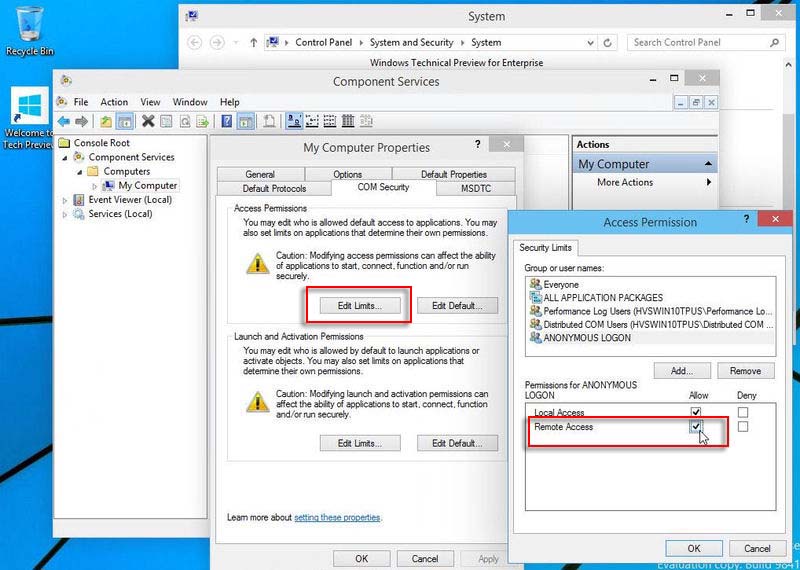Click Edit Limits under Launch and Activation Permissions
Image resolution: width=800 pixels, height=570 pixels.
[x=360, y=443]
